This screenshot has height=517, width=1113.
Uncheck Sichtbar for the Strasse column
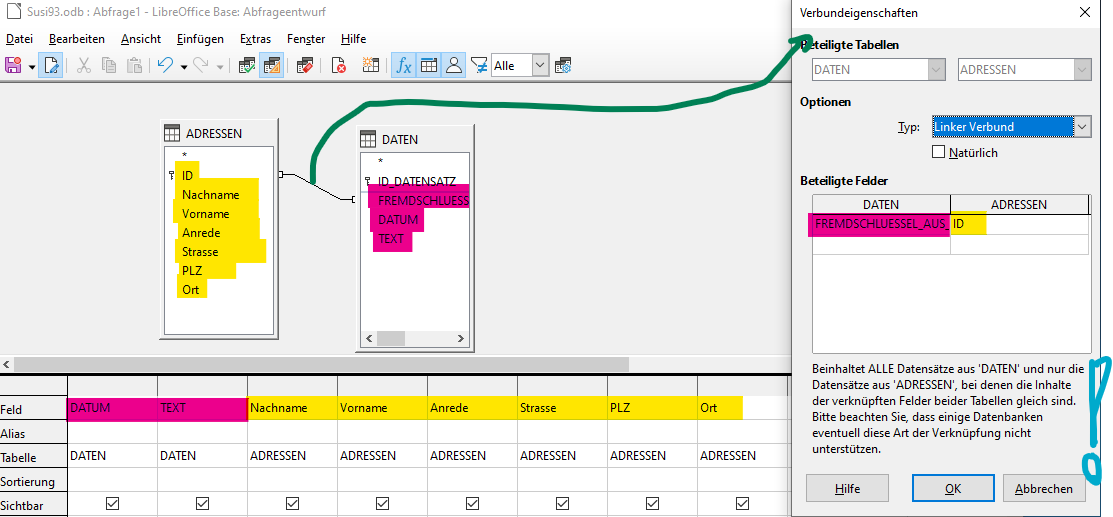pos(563,504)
